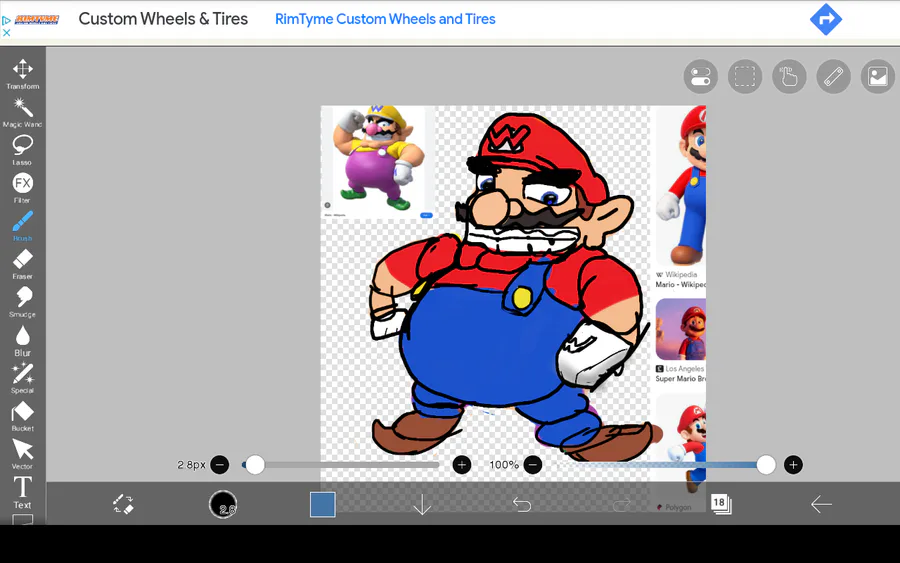The width and height of the screenshot is (900, 563).
Task: Open brush settings showing 2.8 size
Action: click(223, 504)
